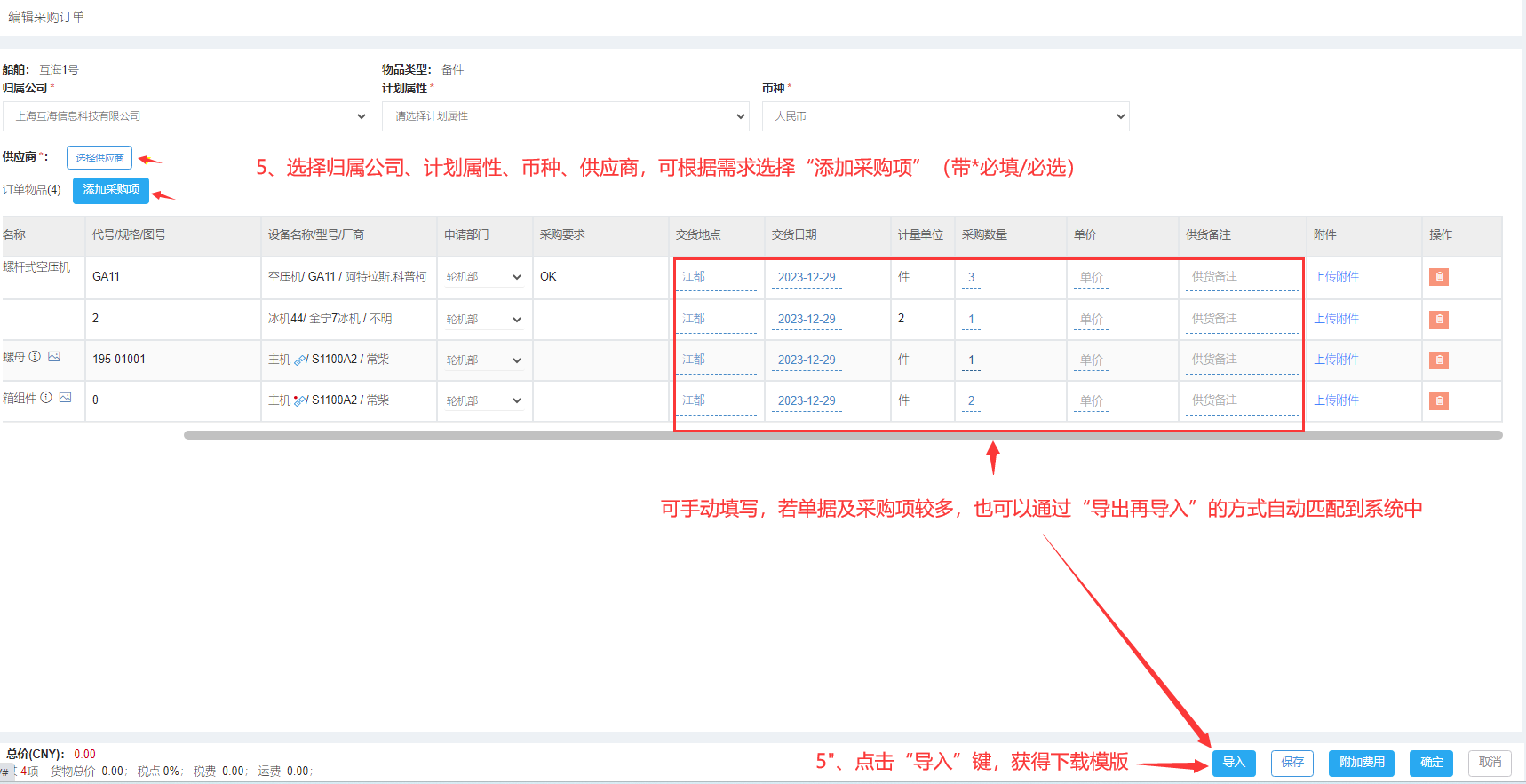Open 申请部门 dropdown for 冰机44 row
This screenshot has width=1526, height=784.
coord(483,319)
